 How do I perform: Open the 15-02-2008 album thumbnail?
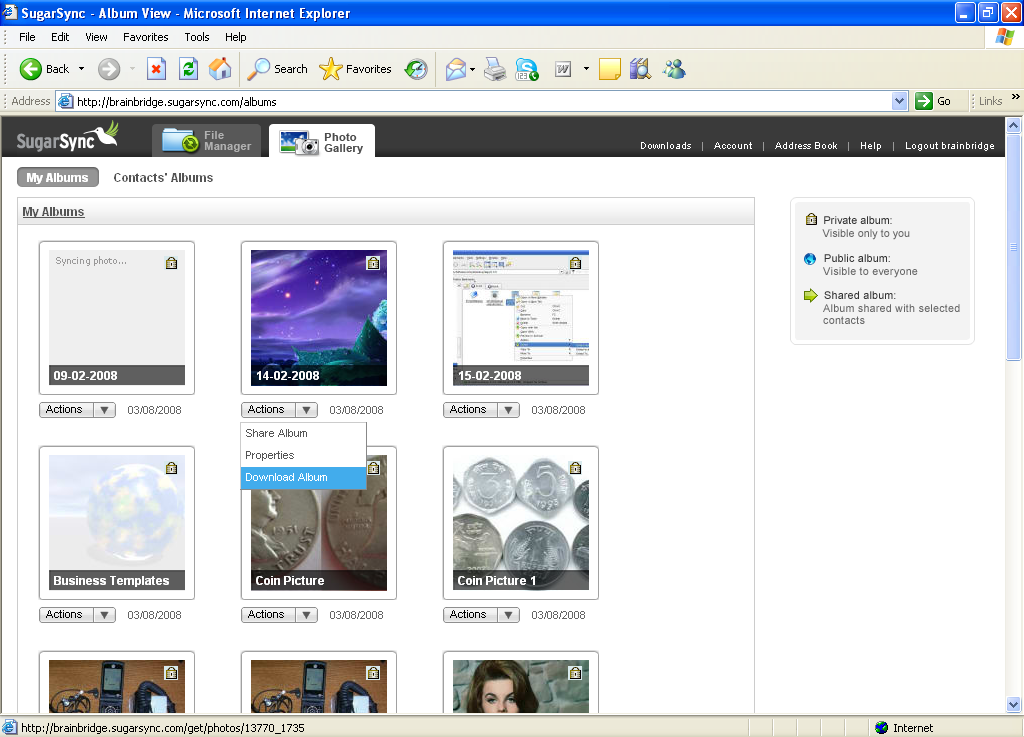[x=520, y=317]
